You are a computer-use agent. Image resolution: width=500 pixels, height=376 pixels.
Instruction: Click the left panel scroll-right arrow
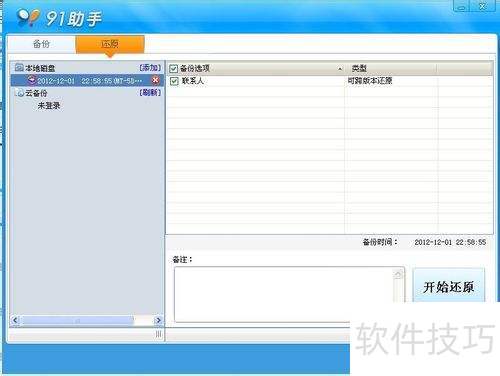(x=158, y=320)
